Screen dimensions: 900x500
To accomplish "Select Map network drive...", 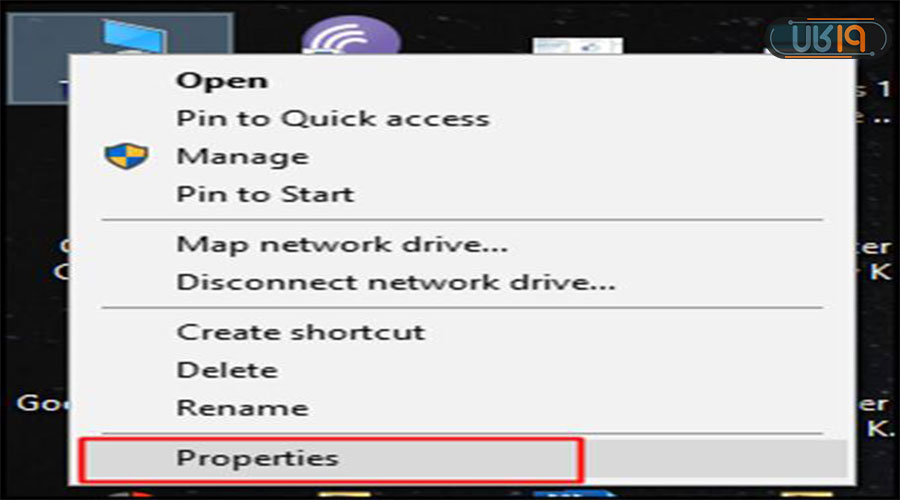I will 342,245.
